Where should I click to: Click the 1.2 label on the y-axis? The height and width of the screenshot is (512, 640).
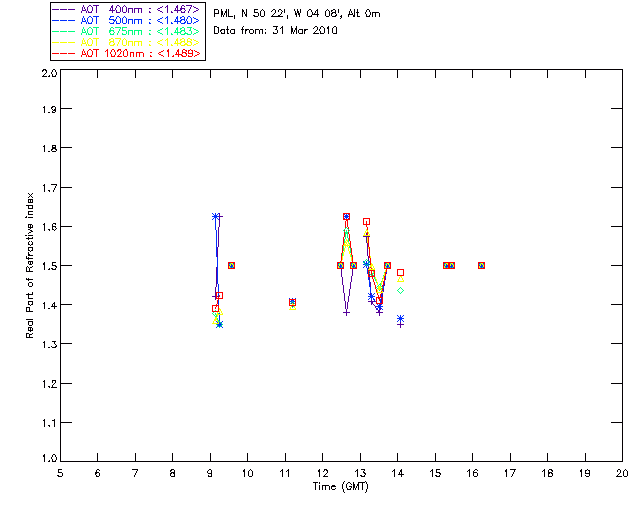click(49, 384)
